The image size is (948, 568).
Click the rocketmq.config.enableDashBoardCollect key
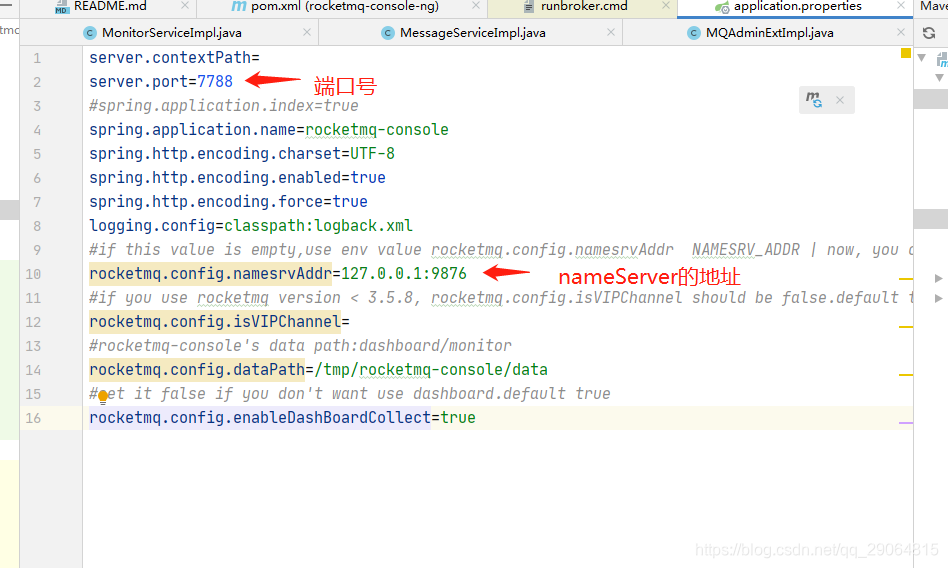point(260,418)
